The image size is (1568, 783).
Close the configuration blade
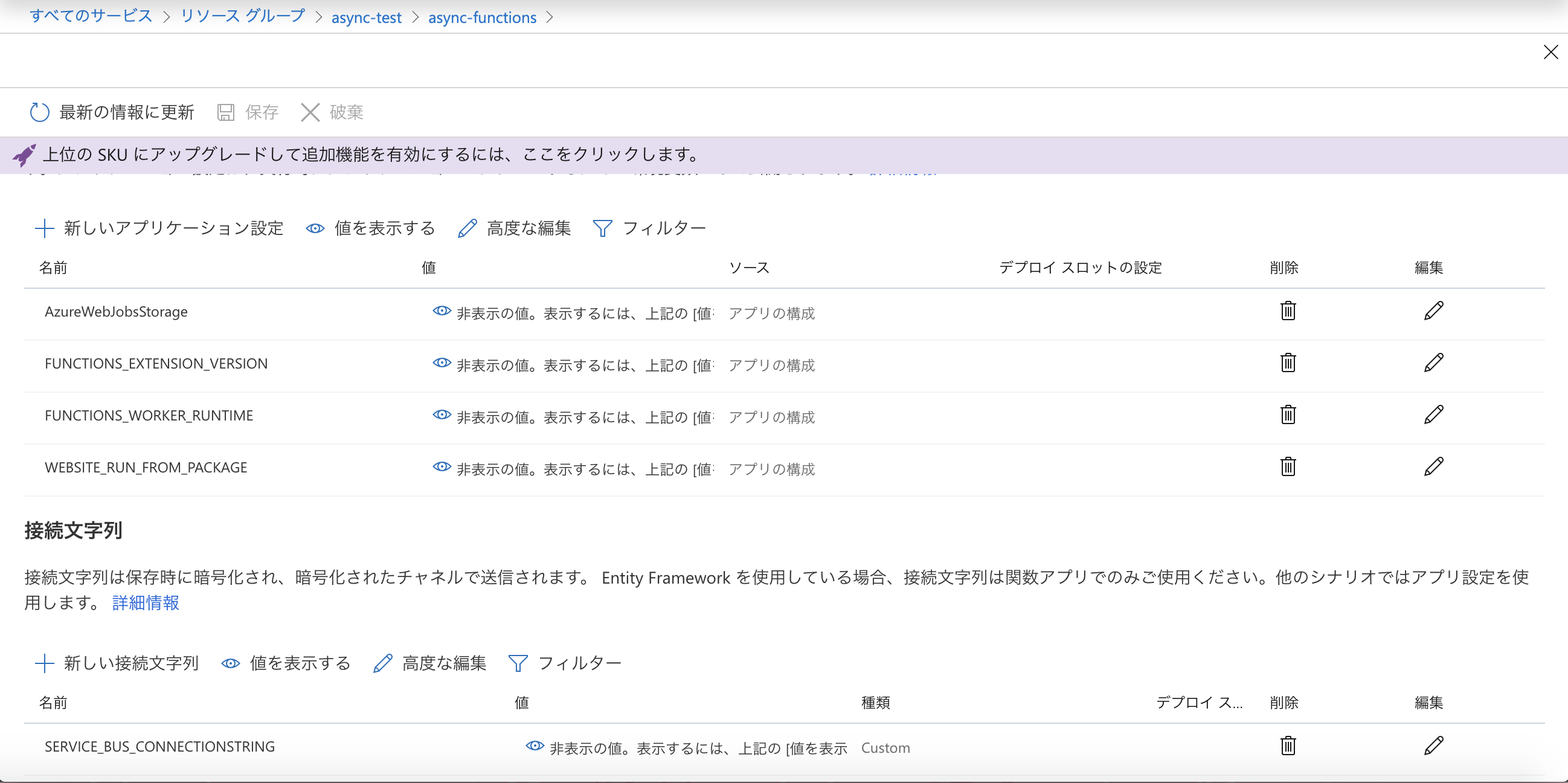click(1550, 53)
